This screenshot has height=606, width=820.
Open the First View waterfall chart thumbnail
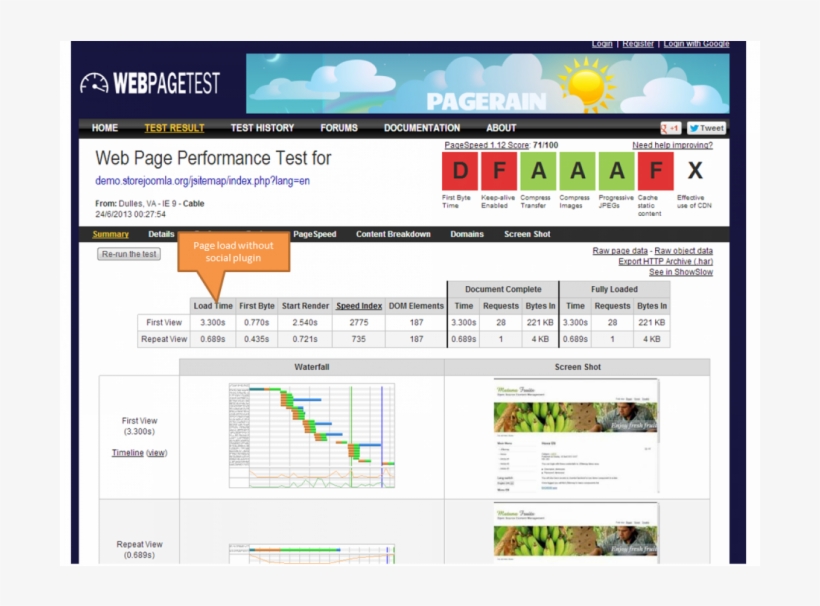pos(311,436)
